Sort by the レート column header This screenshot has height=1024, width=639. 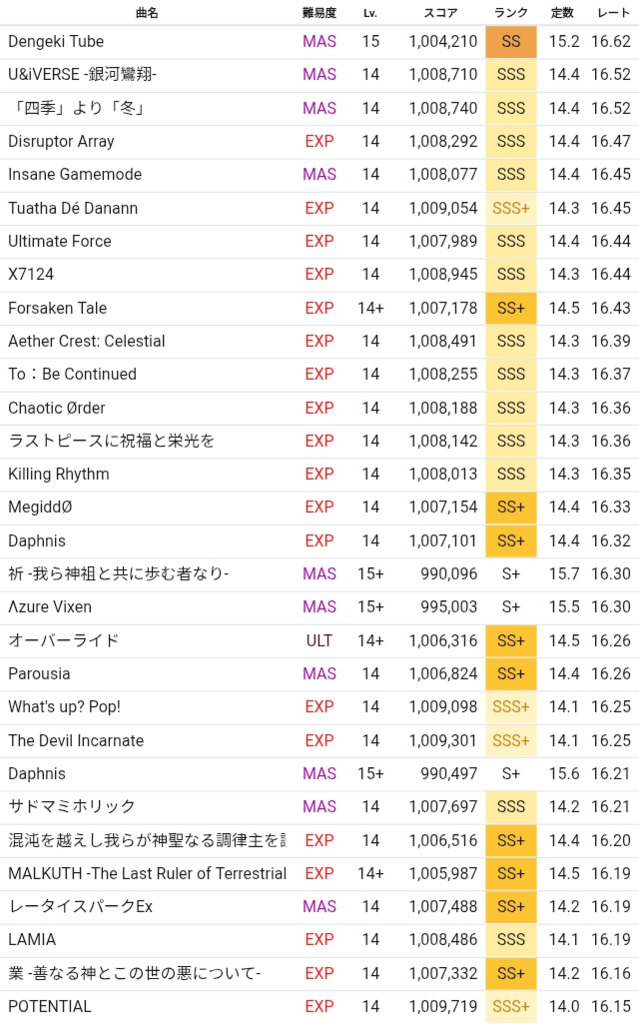tap(611, 13)
